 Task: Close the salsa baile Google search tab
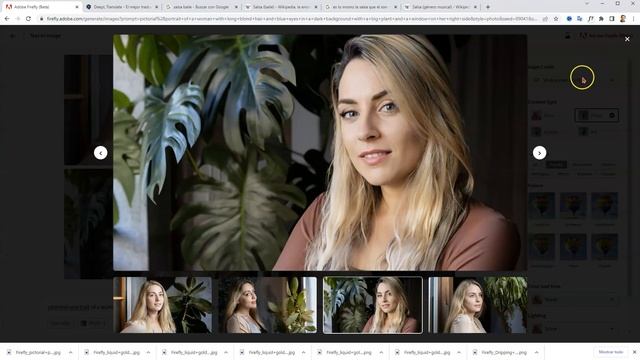coord(236,7)
